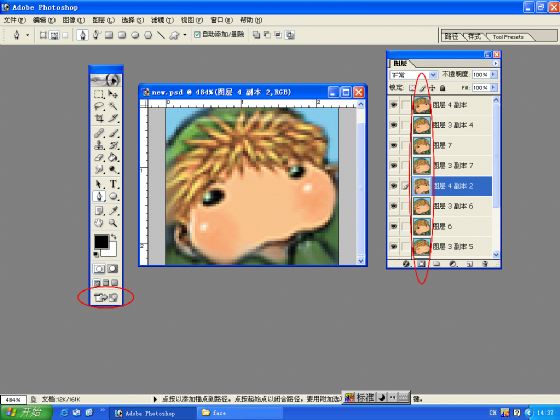Choose the Custom Shape in options bar

click(x=174, y=35)
